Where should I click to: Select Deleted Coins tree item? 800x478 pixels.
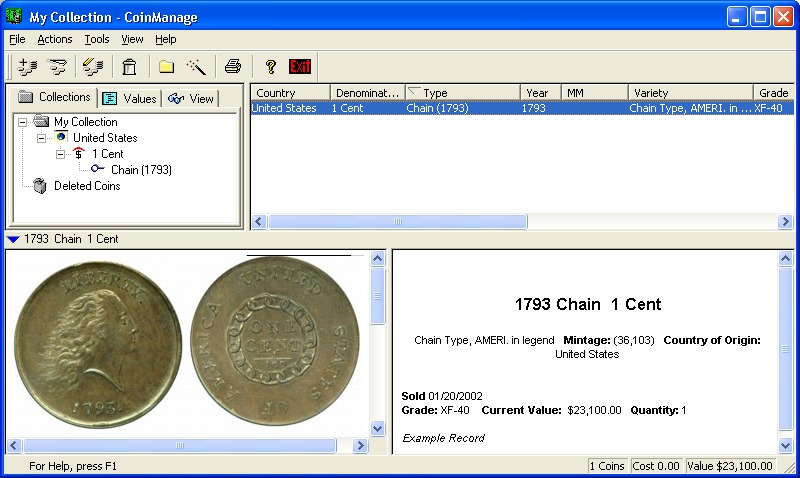(87, 186)
